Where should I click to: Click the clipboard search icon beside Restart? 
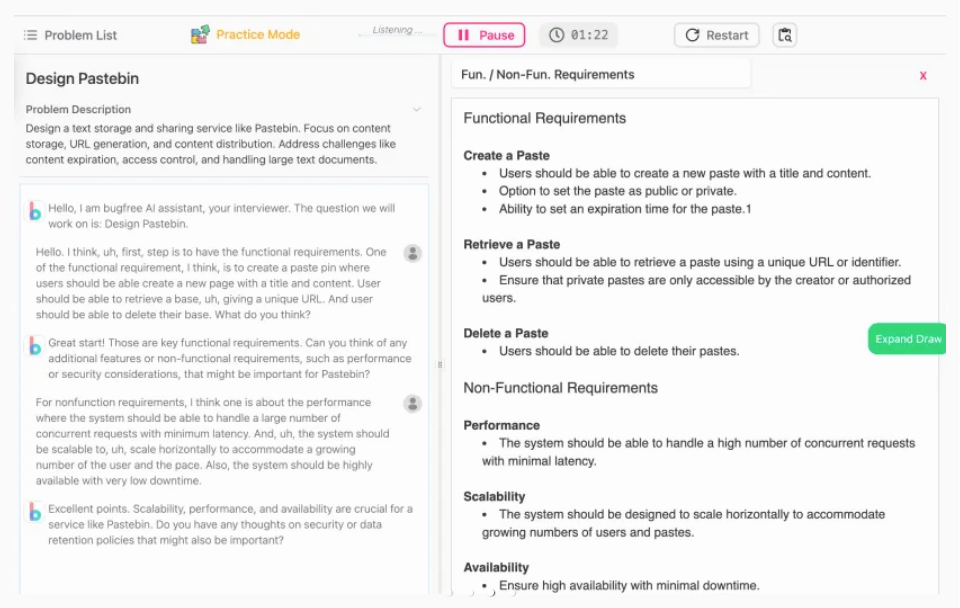(784, 35)
